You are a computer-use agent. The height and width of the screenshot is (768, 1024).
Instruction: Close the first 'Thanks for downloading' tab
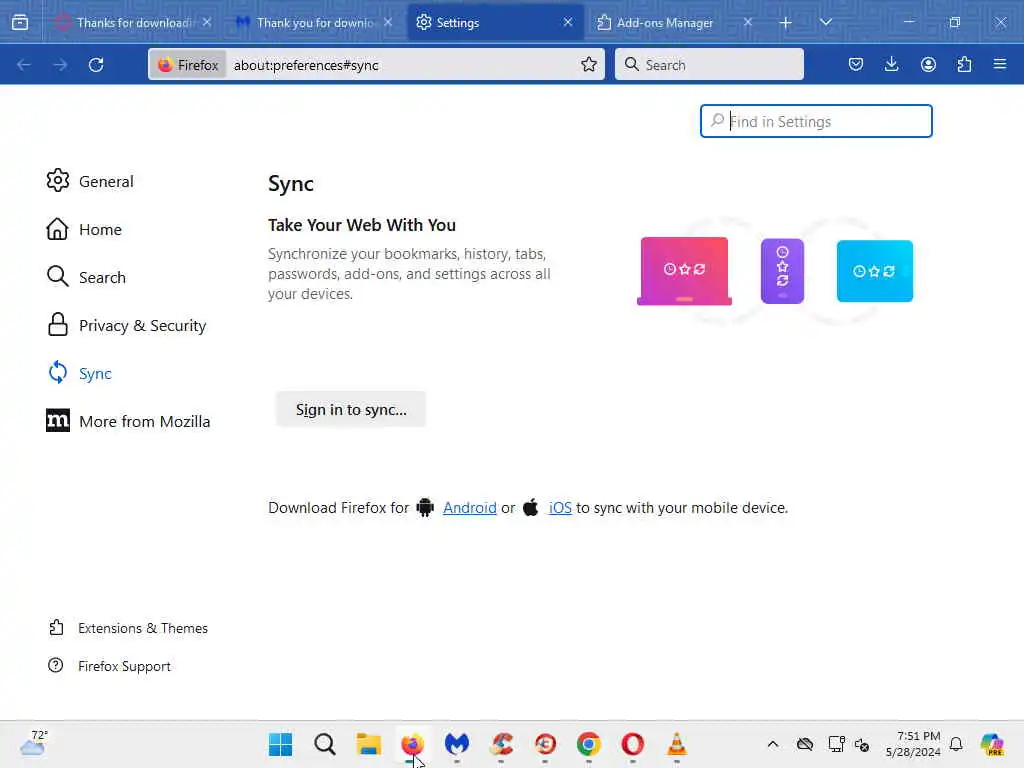coord(206,23)
